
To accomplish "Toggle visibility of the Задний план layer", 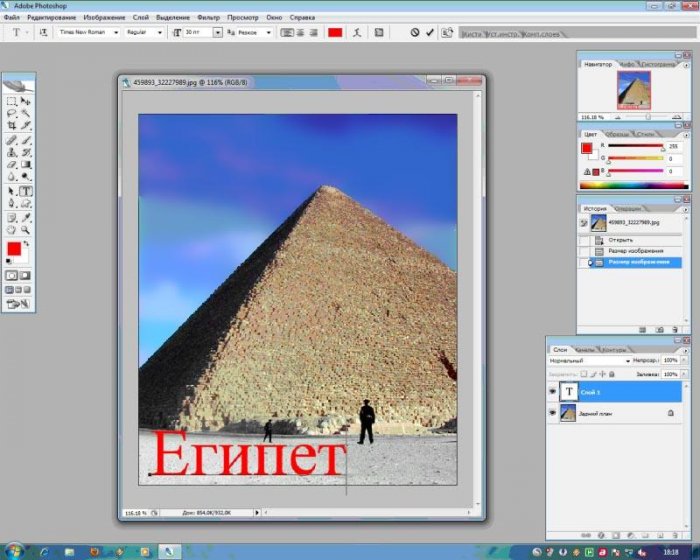I will [553, 412].
